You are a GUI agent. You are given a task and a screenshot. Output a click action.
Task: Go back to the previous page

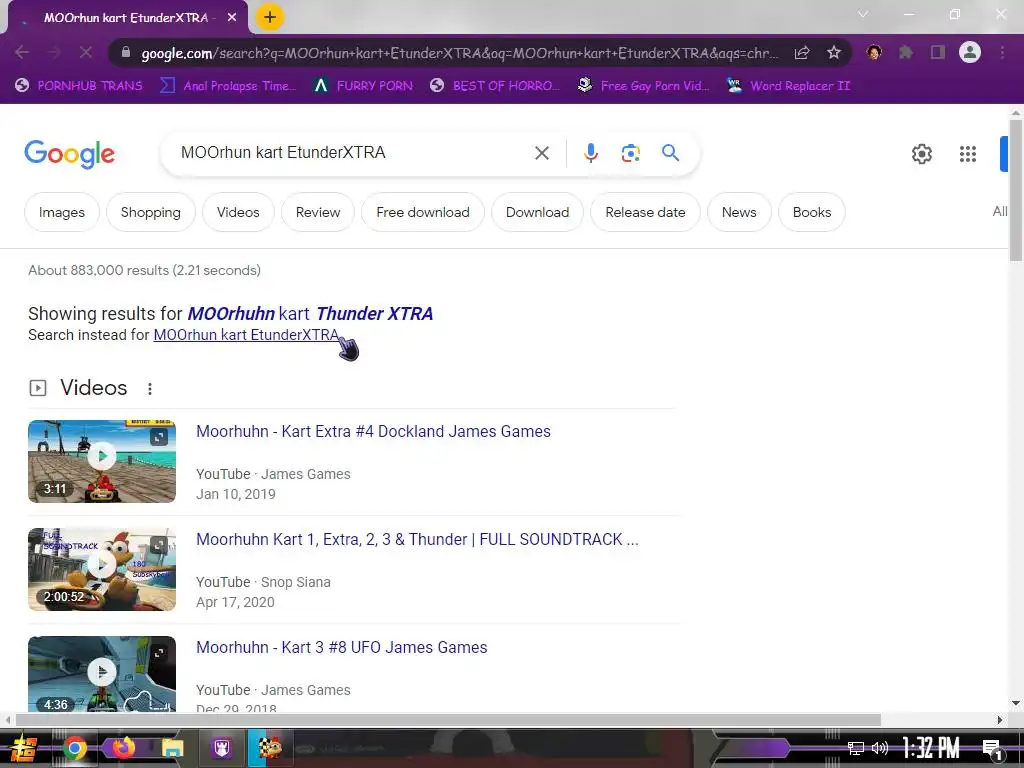(x=22, y=52)
